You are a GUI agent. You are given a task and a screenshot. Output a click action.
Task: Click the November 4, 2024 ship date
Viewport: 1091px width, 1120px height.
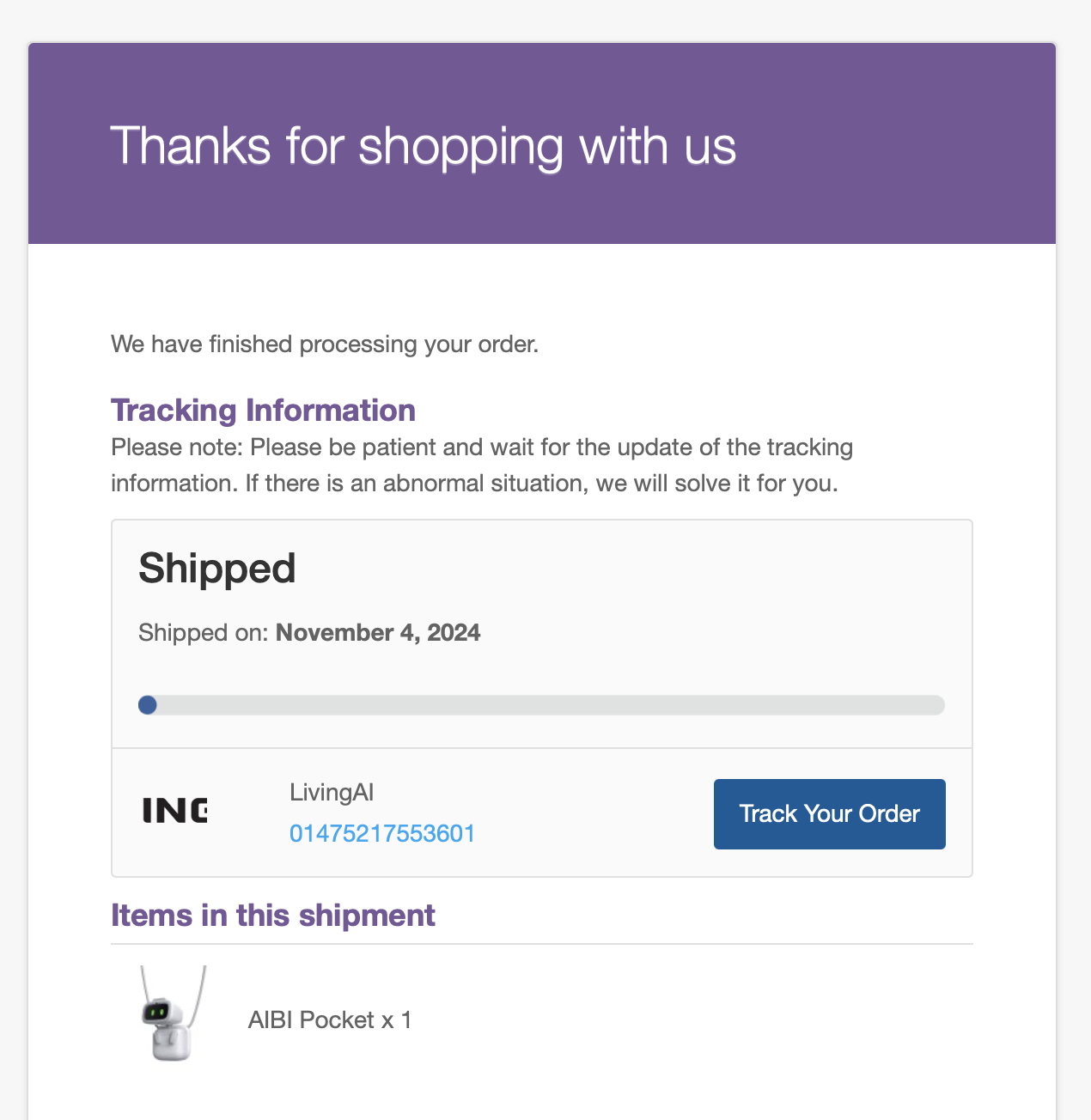[378, 633]
